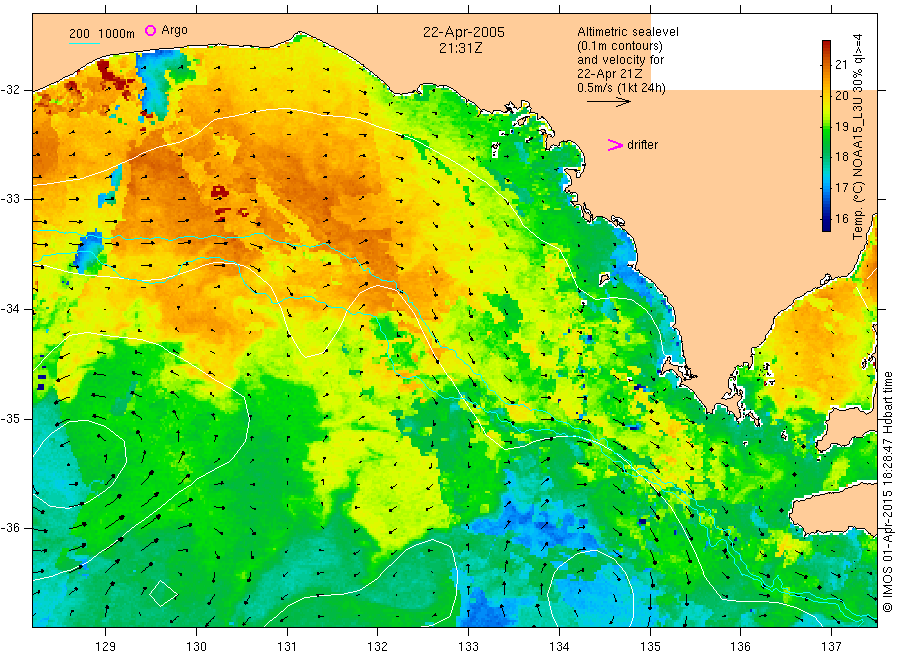Click the latitude label -35
This screenshot has height=660, width=900.
[11, 419]
